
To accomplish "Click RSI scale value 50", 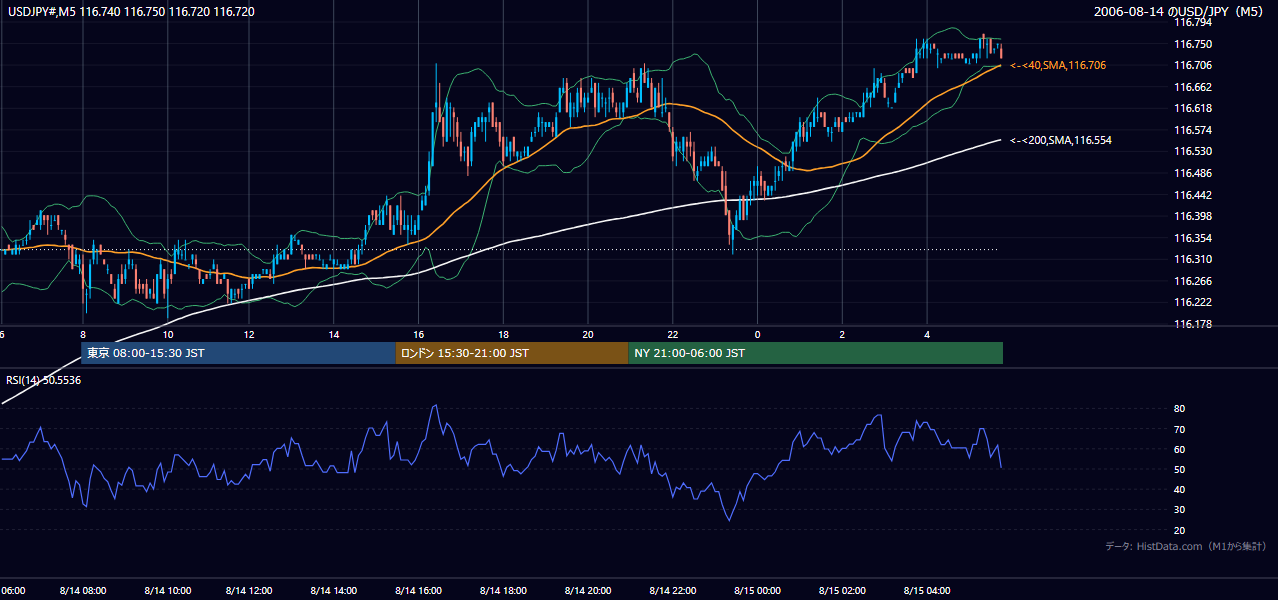I will 1179,469.
